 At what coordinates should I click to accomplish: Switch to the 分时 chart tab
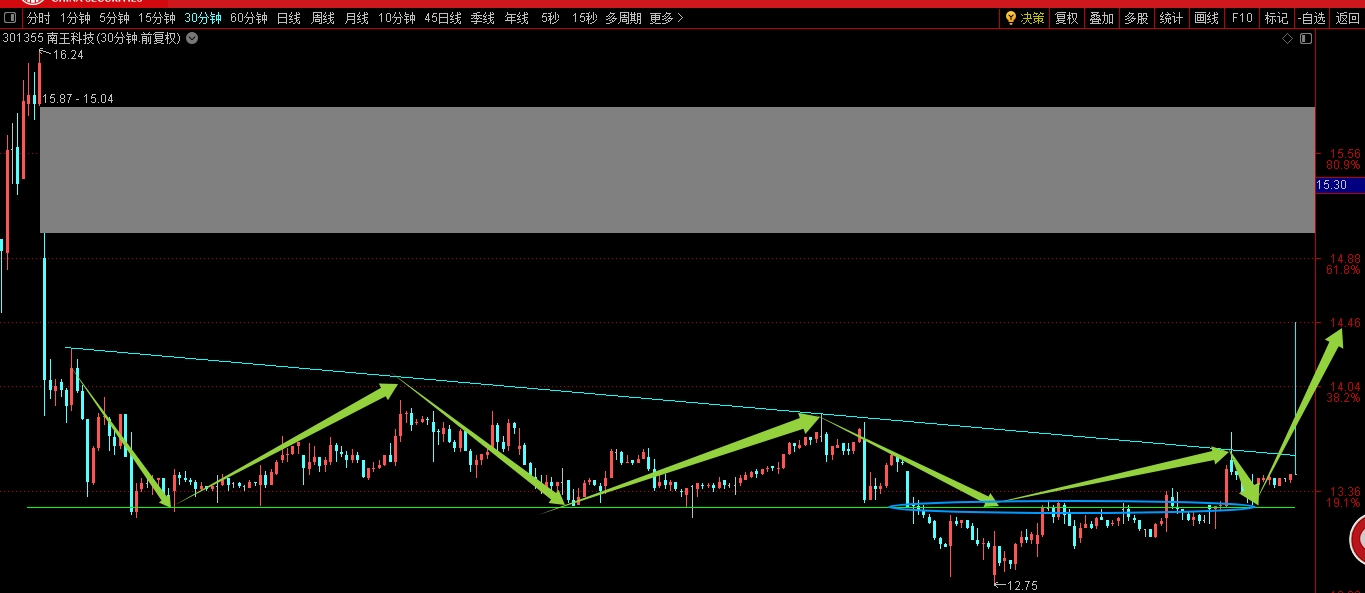[38, 18]
